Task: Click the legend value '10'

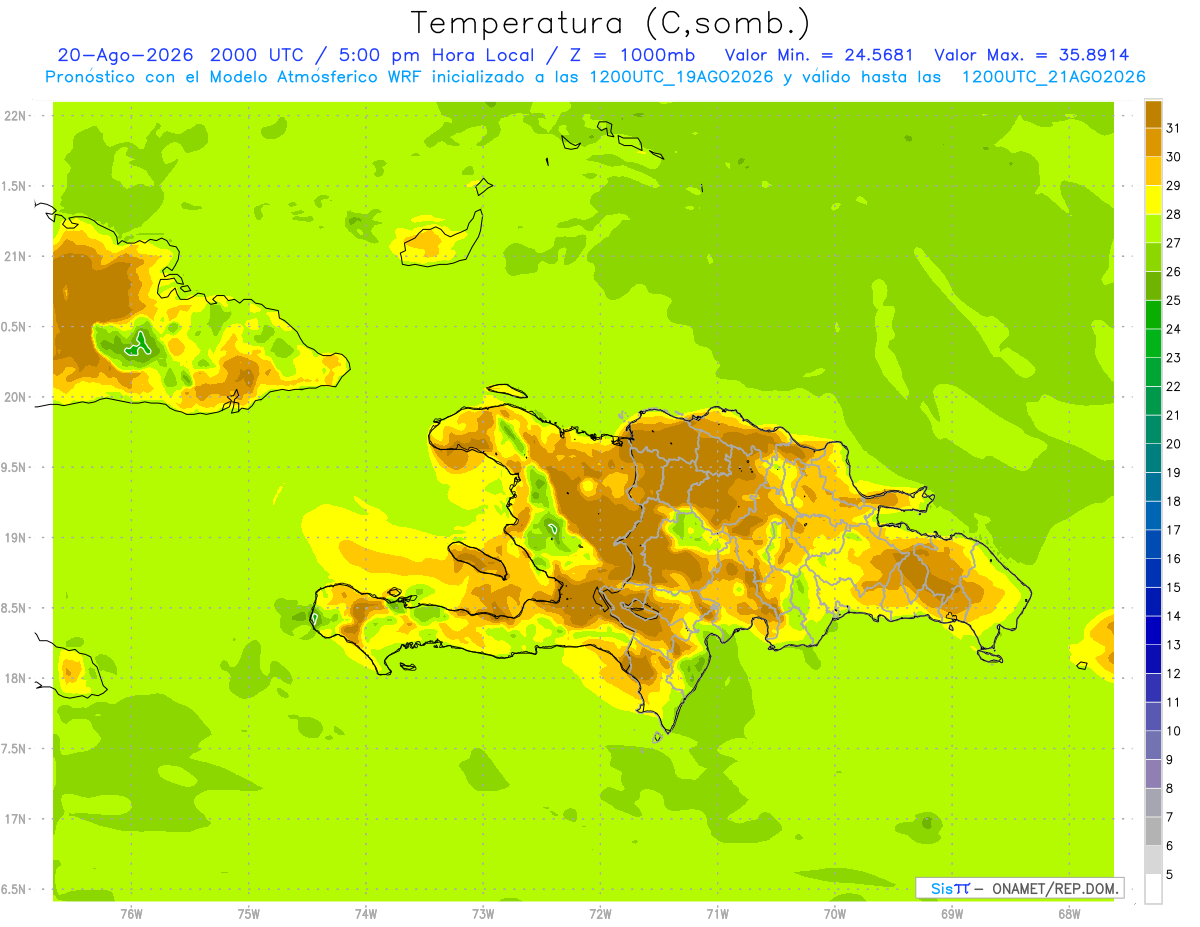Action: coord(1173,731)
